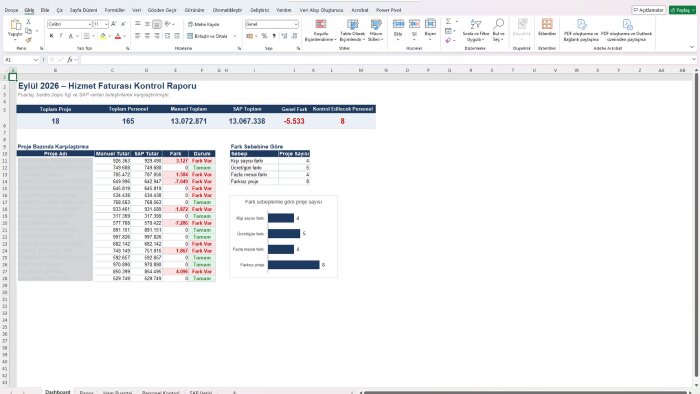Open Hücre Stilleri cell styles
This screenshot has height=394, width=700.
(x=376, y=30)
